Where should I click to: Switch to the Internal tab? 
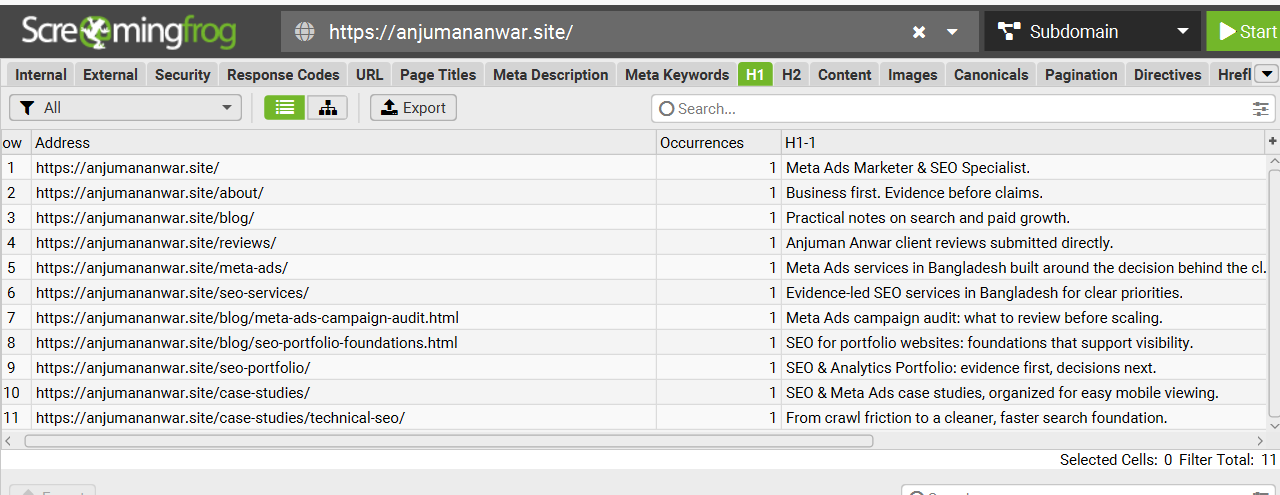coord(41,74)
